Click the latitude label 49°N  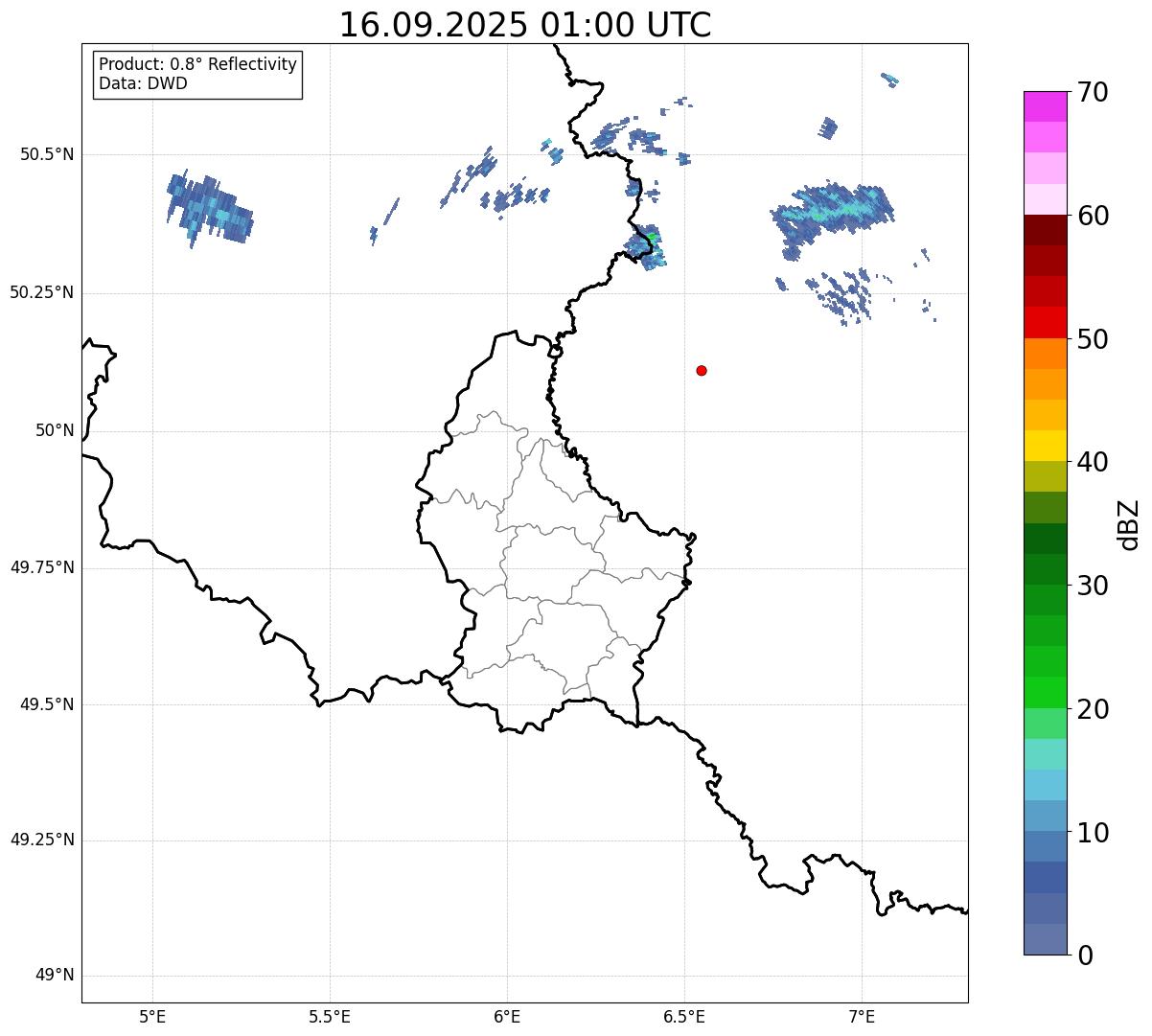[55, 976]
